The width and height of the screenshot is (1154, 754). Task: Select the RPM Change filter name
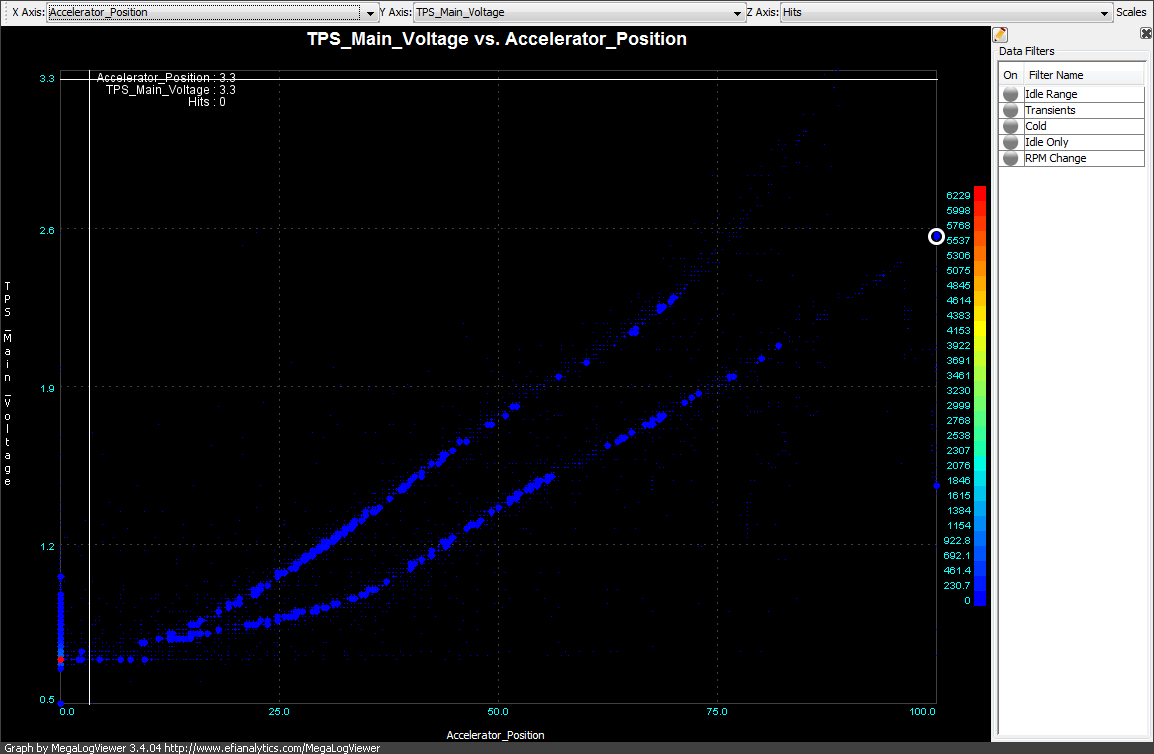tap(1055, 158)
